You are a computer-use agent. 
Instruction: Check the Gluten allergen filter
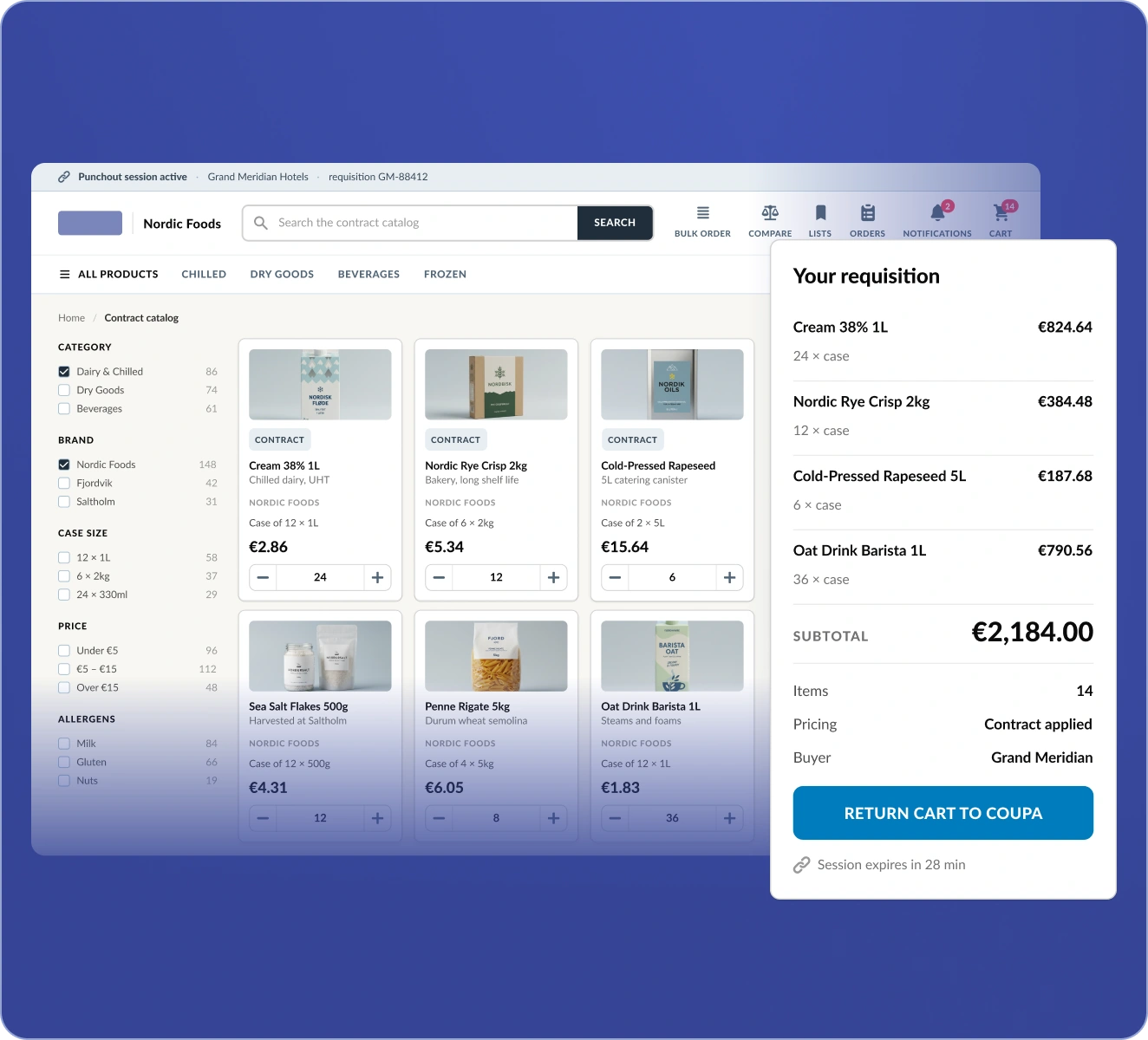coord(64,763)
